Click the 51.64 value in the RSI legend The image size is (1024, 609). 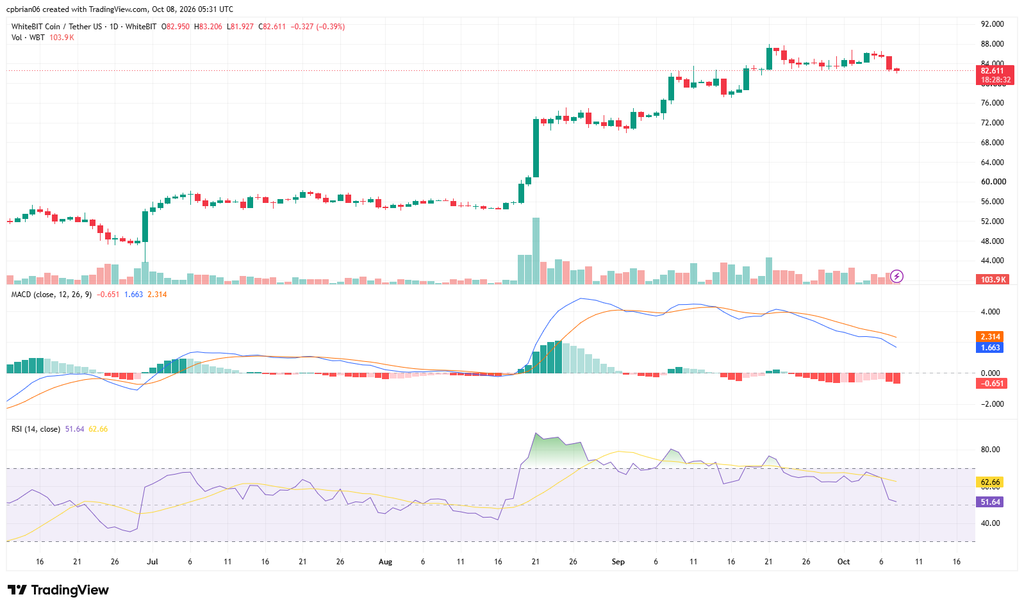click(74, 429)
